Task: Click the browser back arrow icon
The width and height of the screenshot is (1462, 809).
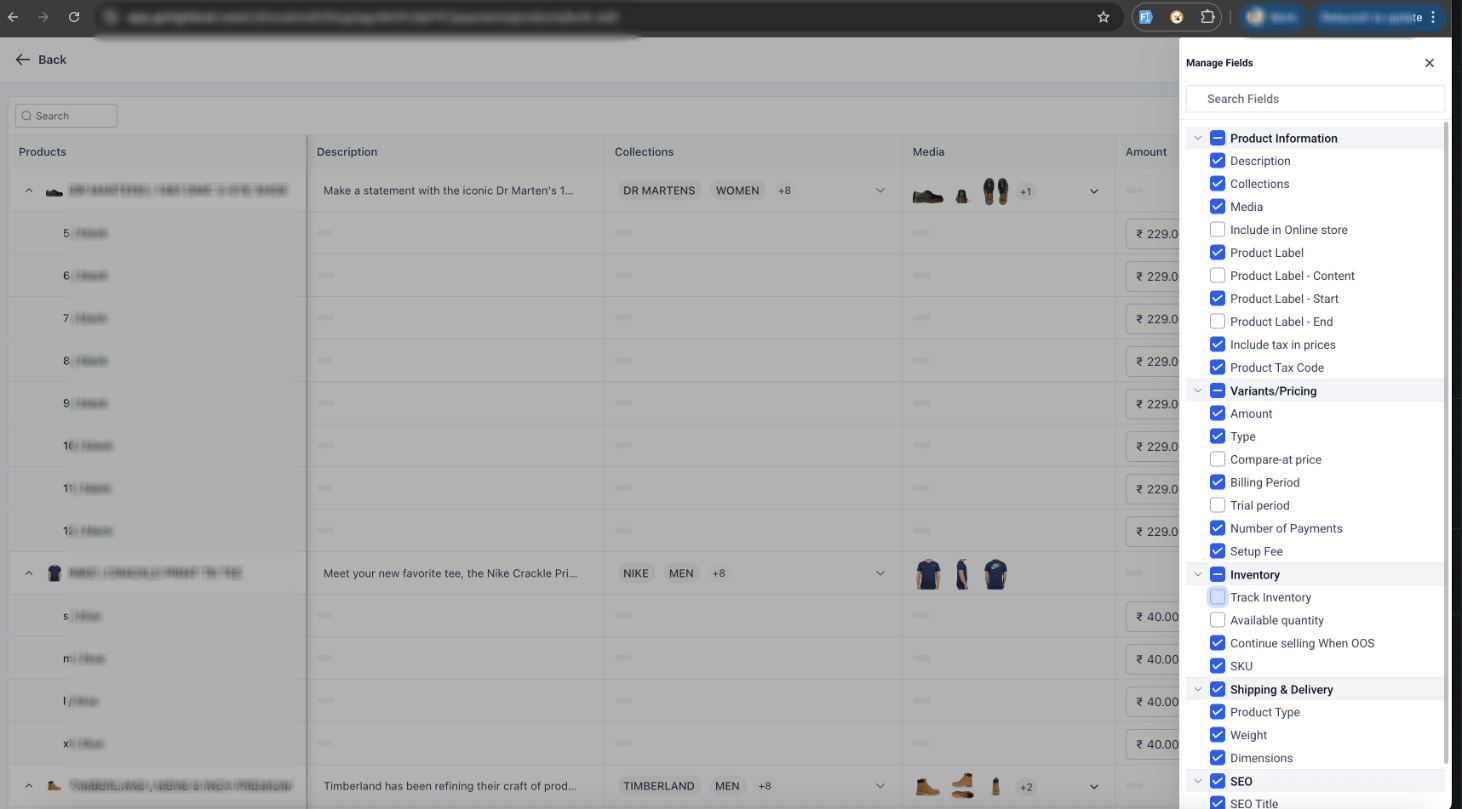Action: [13, 17]
